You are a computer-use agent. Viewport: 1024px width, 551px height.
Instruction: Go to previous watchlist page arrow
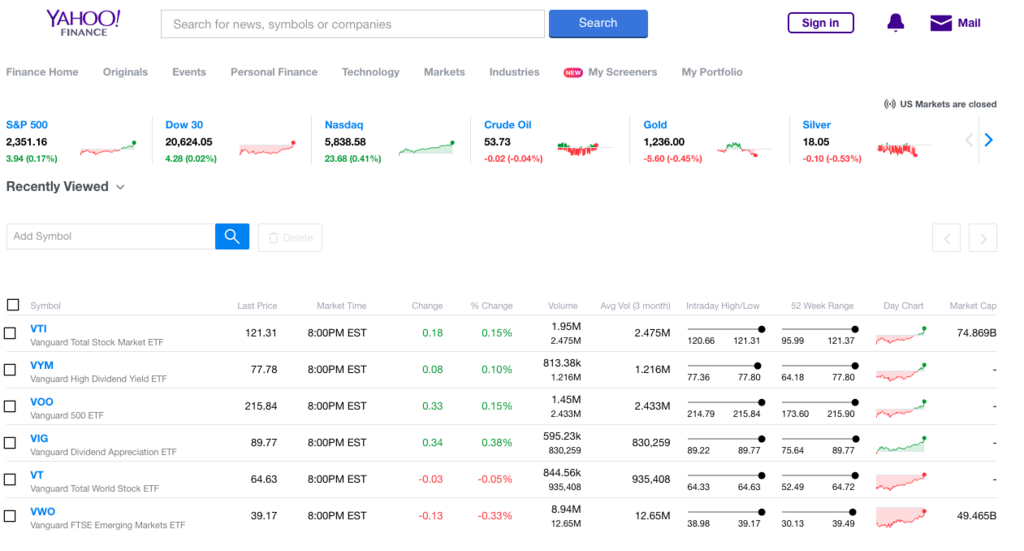(x=946, y=238)
